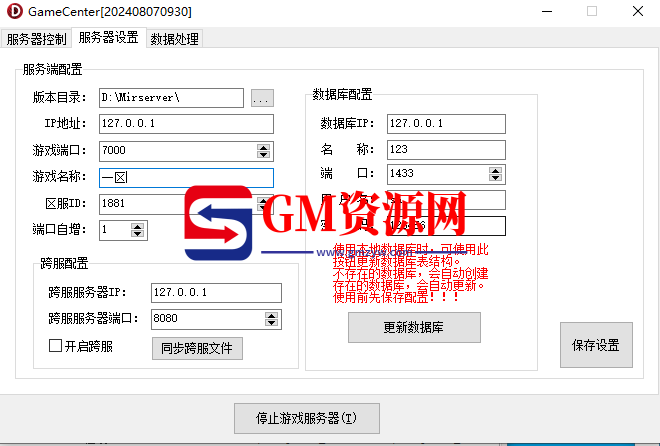
Task: Focus the IP地址 input field
Action: [x=186, y=124]
